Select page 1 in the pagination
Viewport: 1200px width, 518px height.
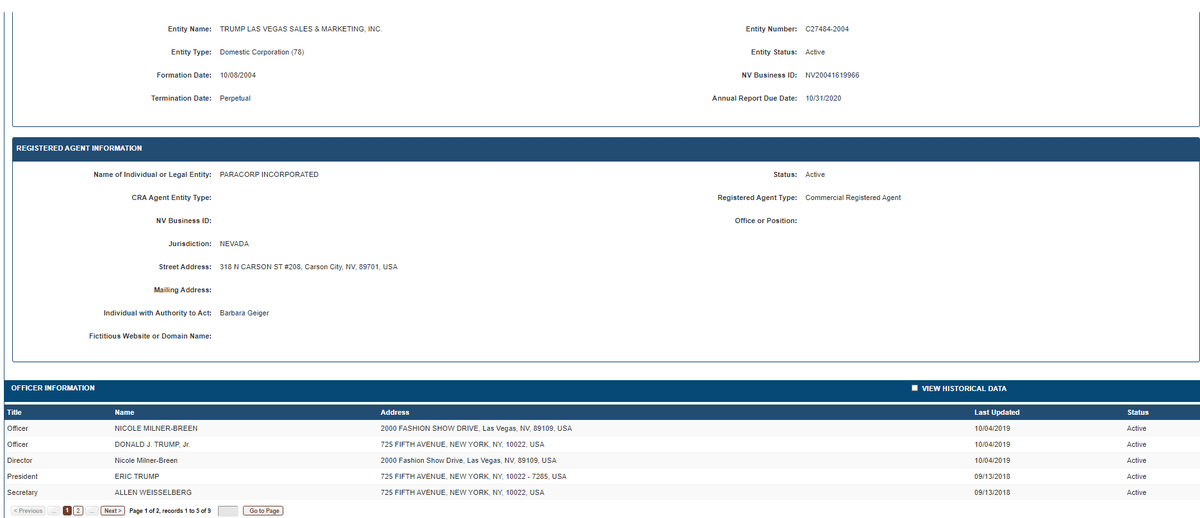click(67, 511)
